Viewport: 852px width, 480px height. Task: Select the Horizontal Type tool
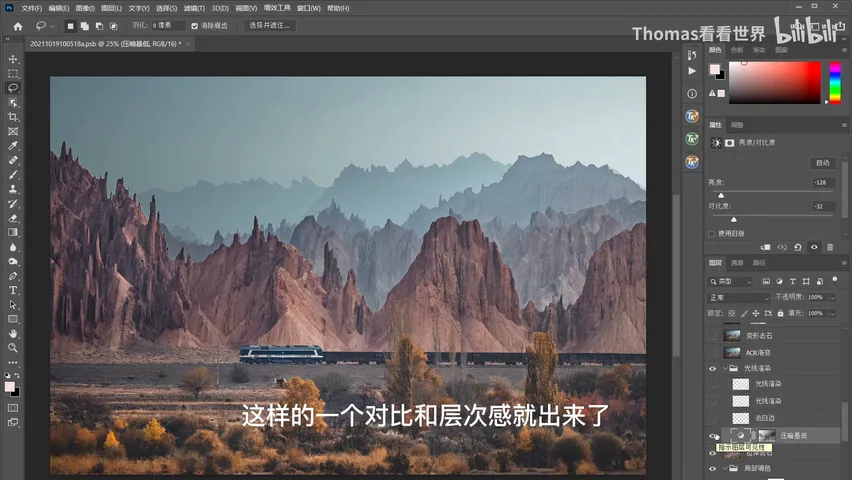pos(13,290)
